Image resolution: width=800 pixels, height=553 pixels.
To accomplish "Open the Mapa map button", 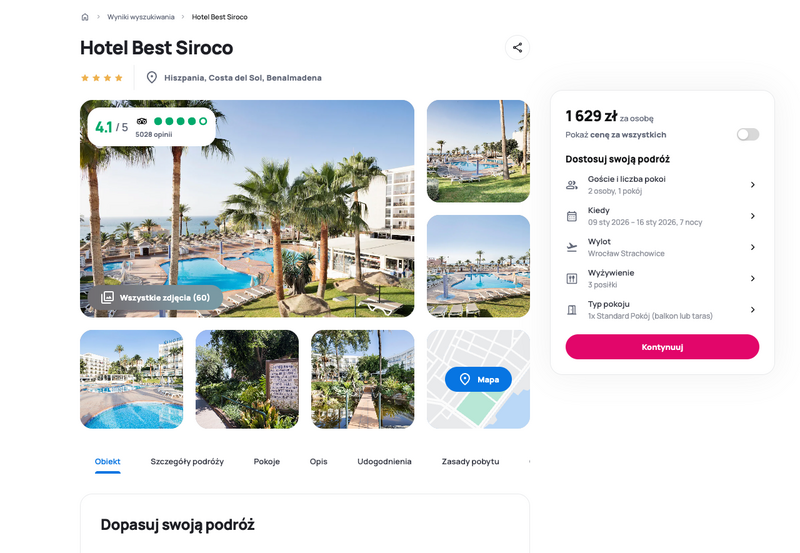I will (x=478, y=379).
